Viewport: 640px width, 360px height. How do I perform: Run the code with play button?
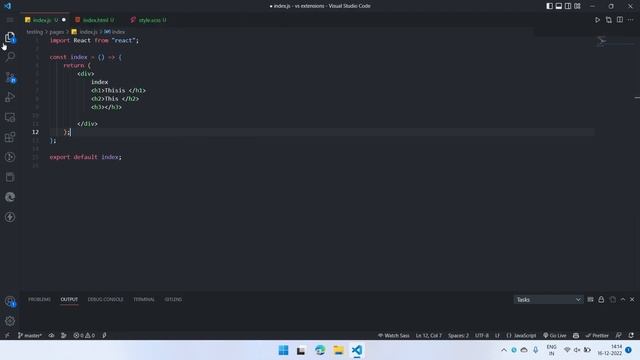[597, 20]
